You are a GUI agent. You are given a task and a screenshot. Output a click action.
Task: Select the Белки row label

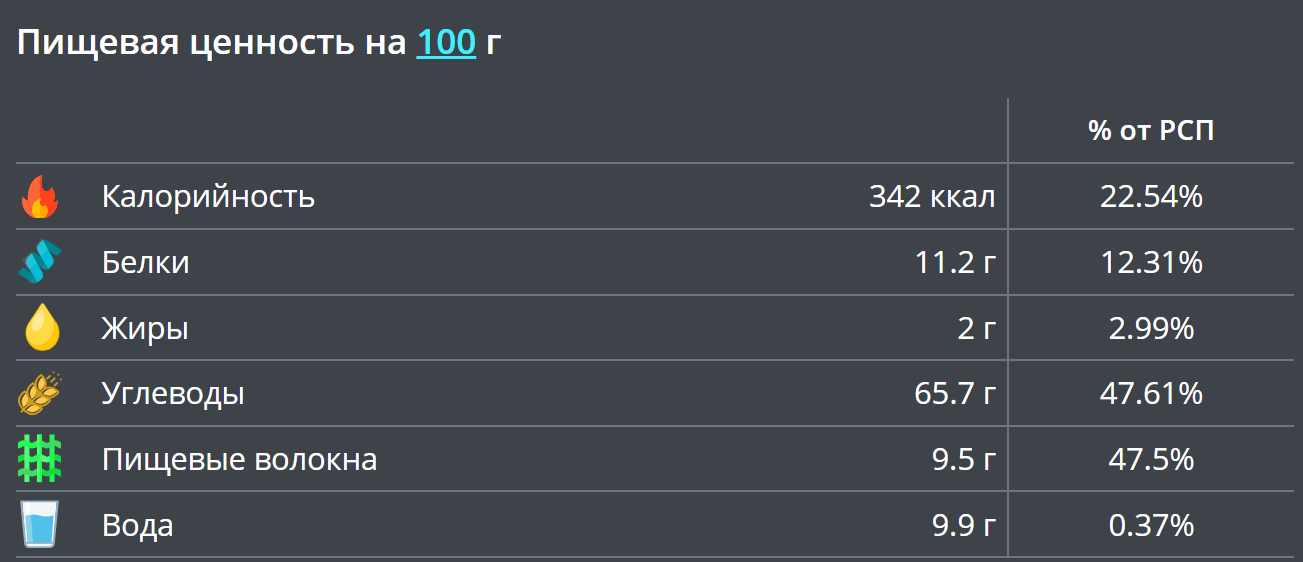145,263
